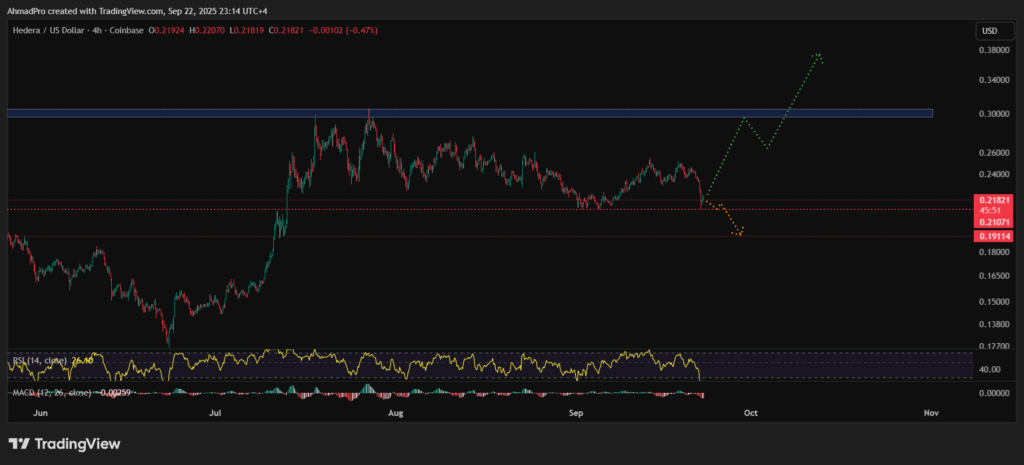Image resolution: width=1024 pixels, height=465 pixels.
Task: Click the Oct date on time axis
Action: pos(751,411)
